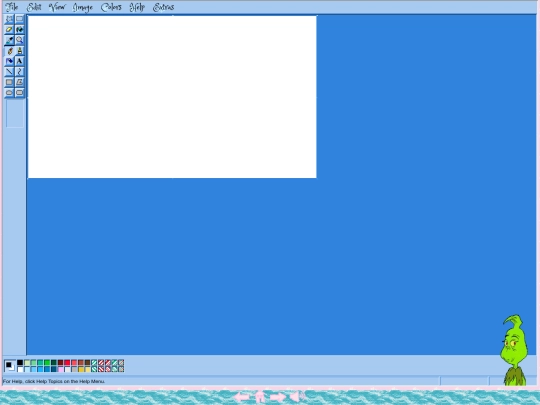This screenshot has width=540, height=405.
Task: Pick the pink color swatch
Action: coord(61,370)
